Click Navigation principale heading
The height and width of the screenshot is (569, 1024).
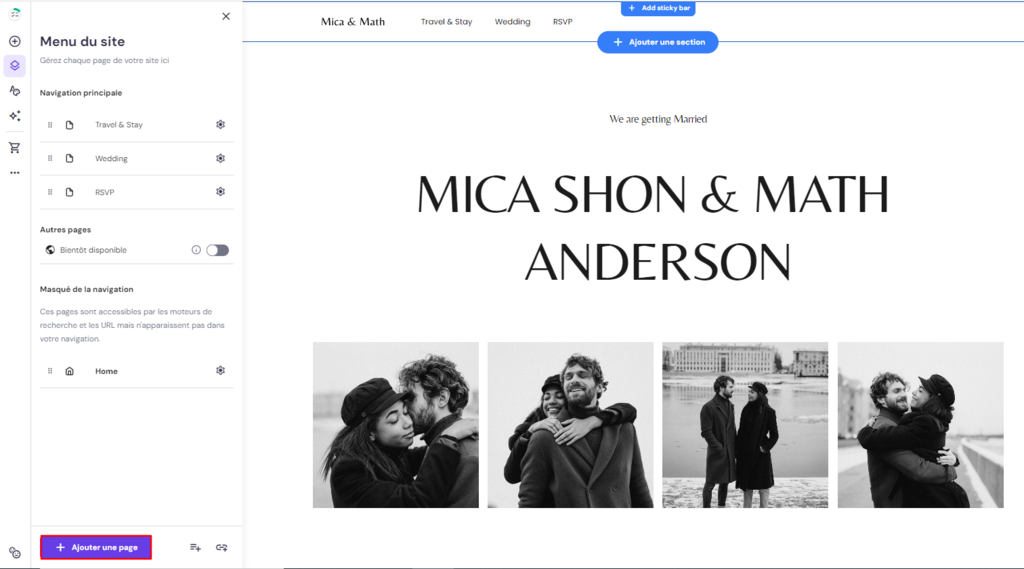click(81, 93)
